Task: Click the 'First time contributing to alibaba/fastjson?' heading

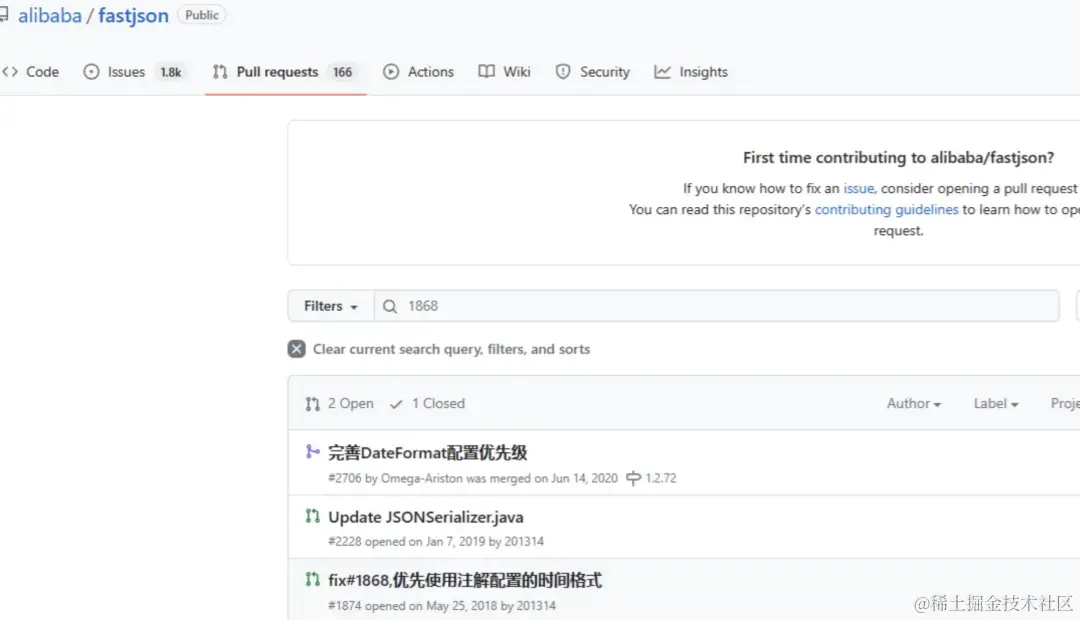Action: coord(898,158)
